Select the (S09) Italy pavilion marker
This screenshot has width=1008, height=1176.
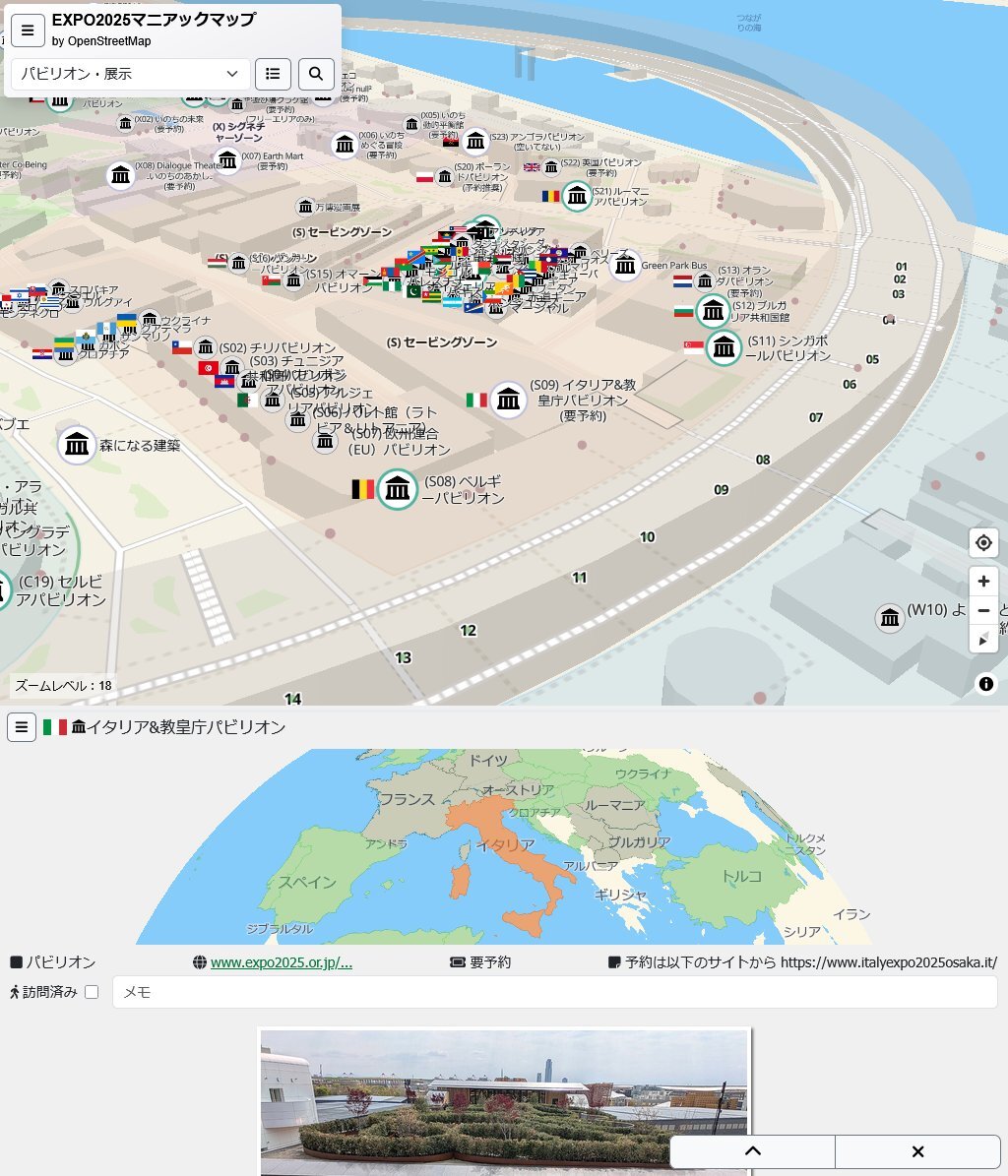(508, 401)
